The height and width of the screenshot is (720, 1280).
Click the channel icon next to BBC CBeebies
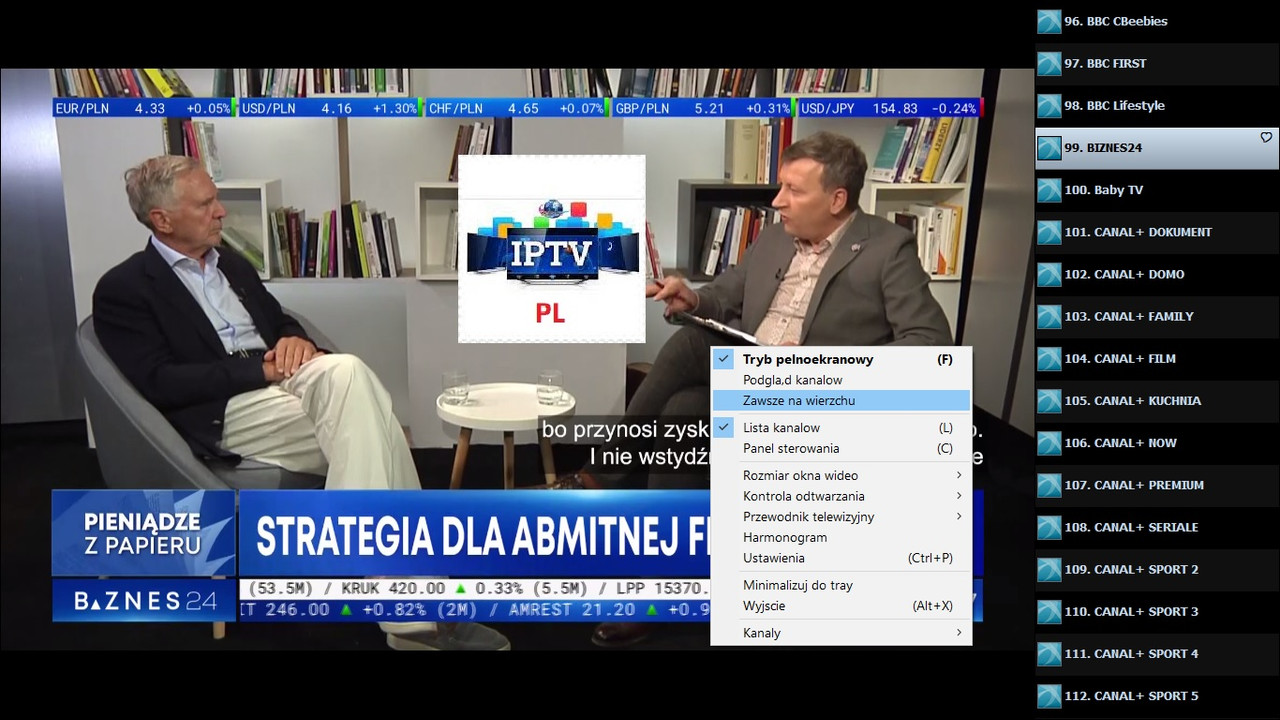click(1049, 21)
